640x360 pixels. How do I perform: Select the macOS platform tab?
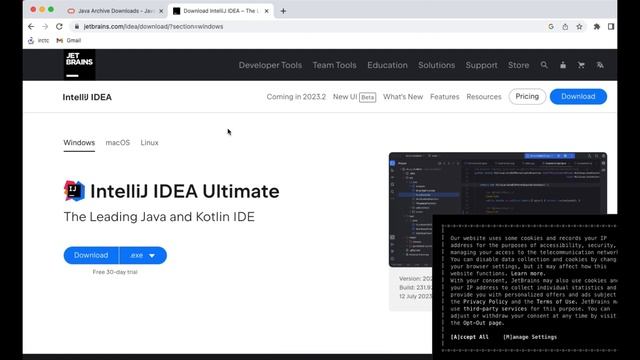[x=118, y=143]
